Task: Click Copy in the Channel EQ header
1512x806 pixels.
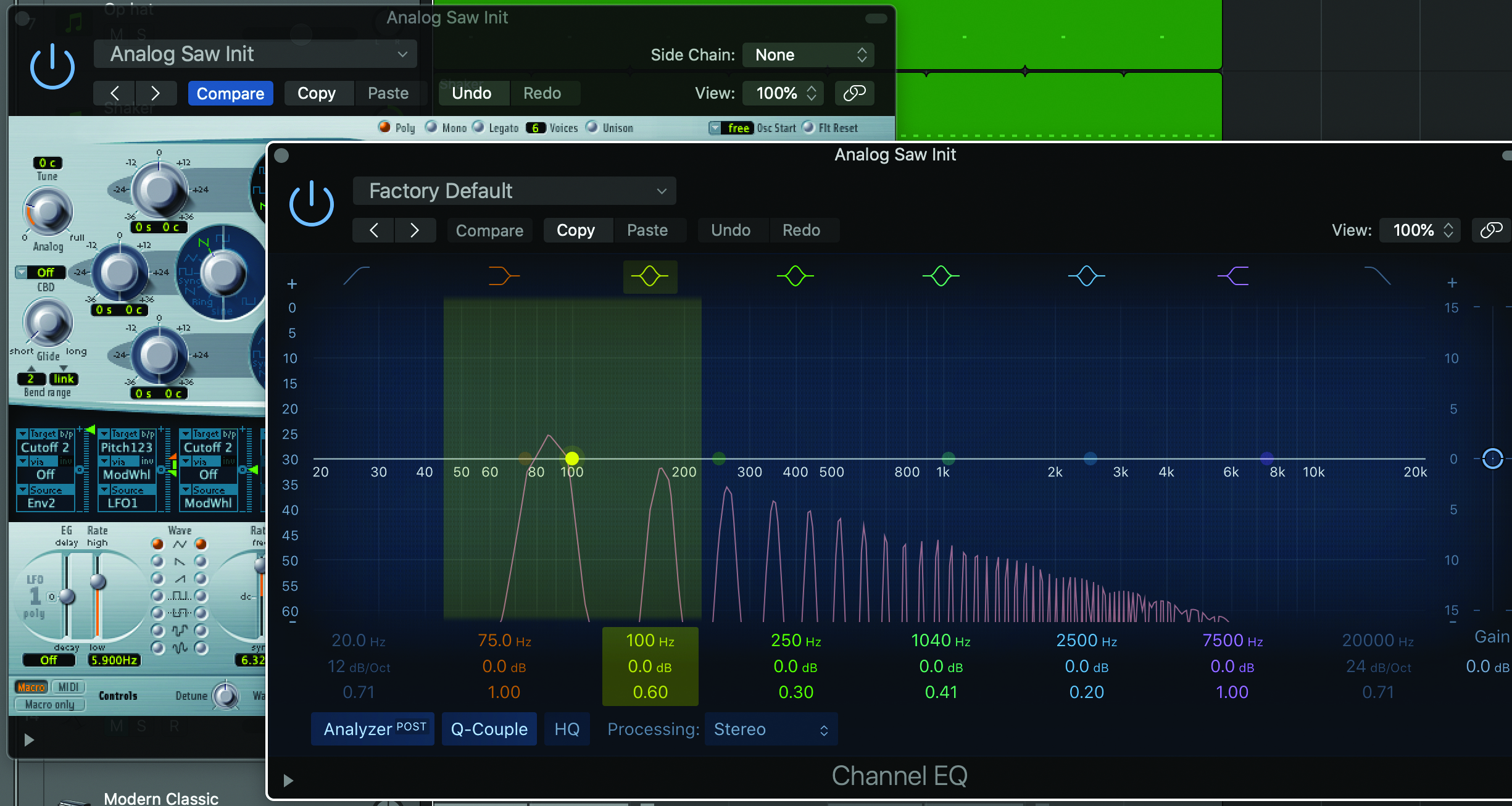Action: tap(575, 230)
